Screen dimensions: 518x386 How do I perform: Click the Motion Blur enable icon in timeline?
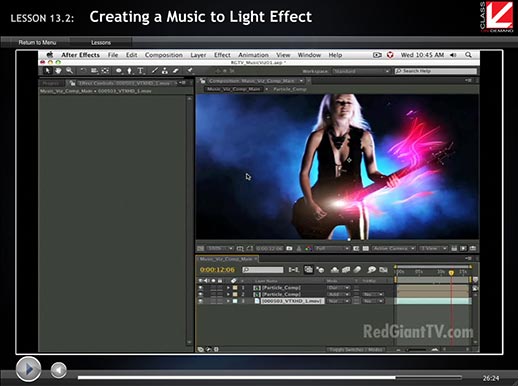pos(357,269)
